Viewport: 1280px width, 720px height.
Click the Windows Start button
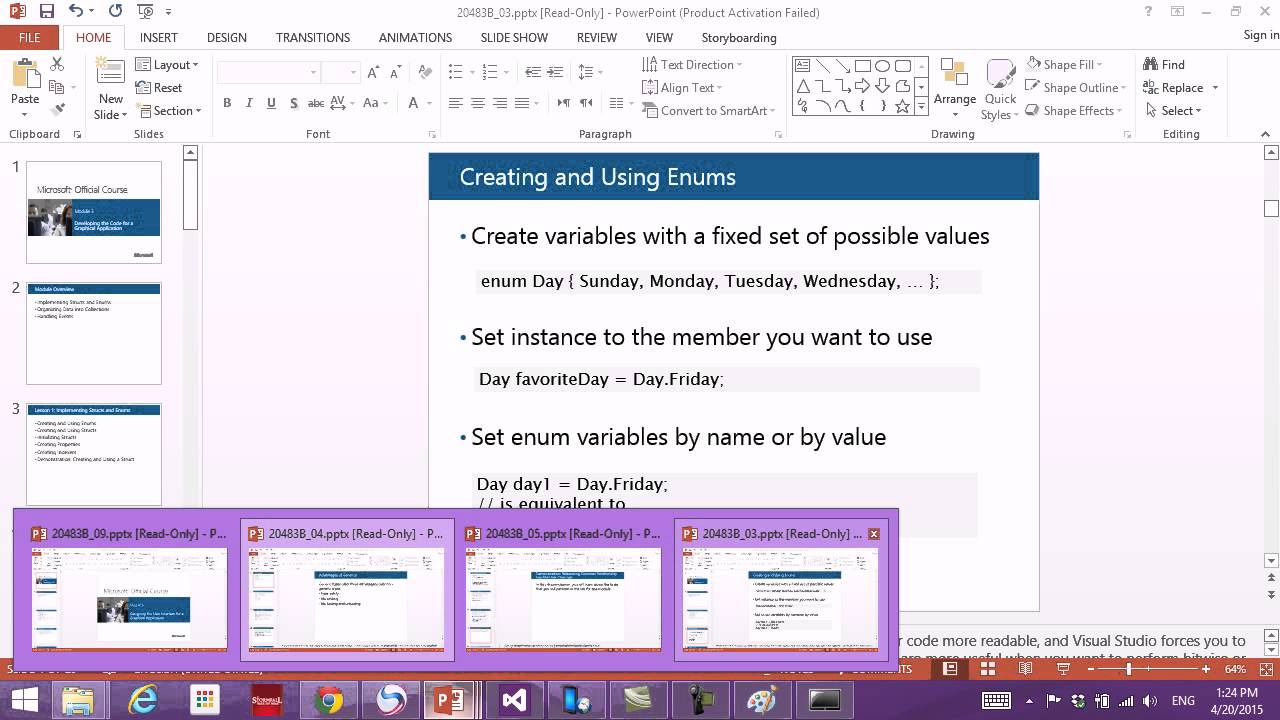tap(24, 700)
